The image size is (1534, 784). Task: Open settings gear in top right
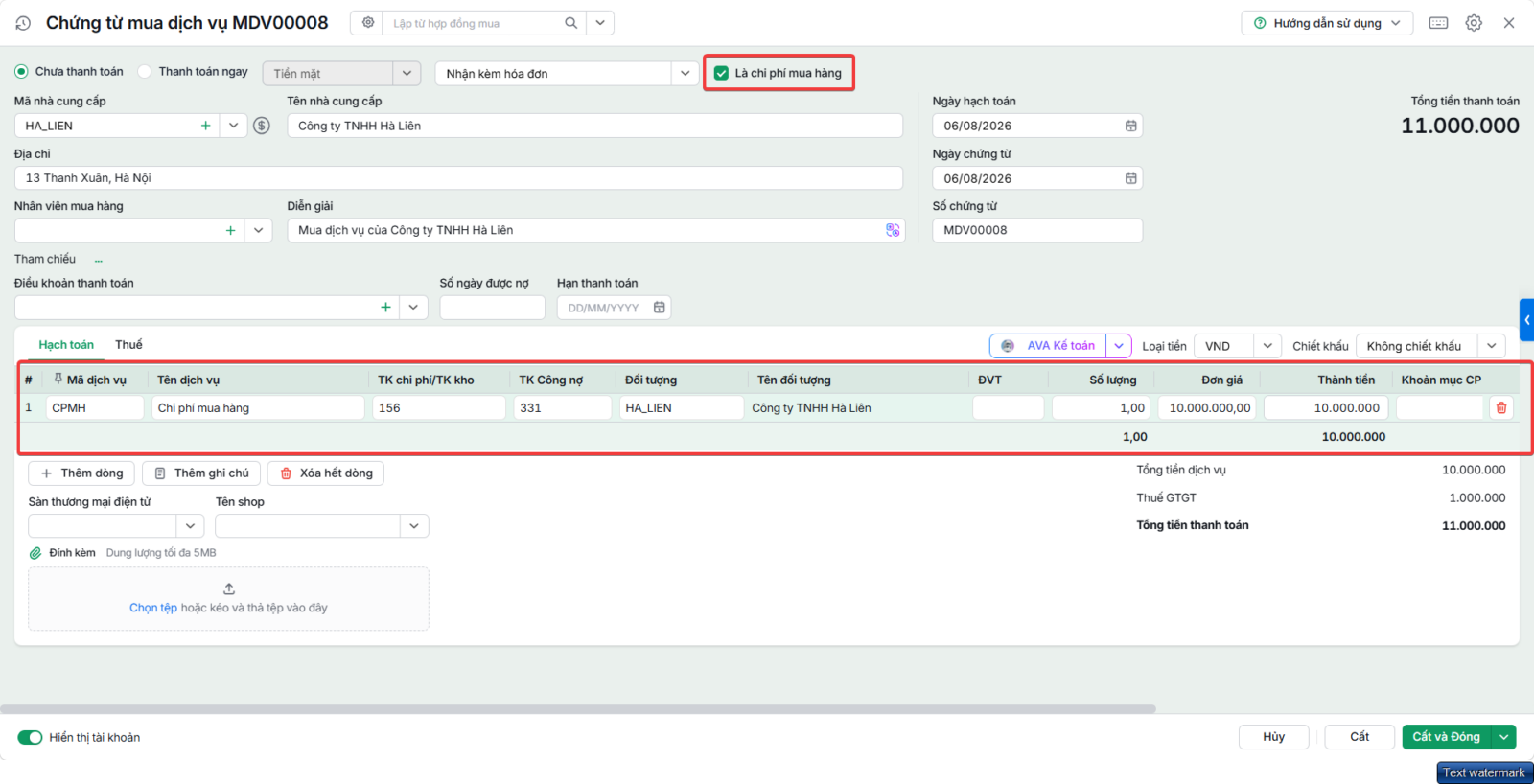[1474, 23]
